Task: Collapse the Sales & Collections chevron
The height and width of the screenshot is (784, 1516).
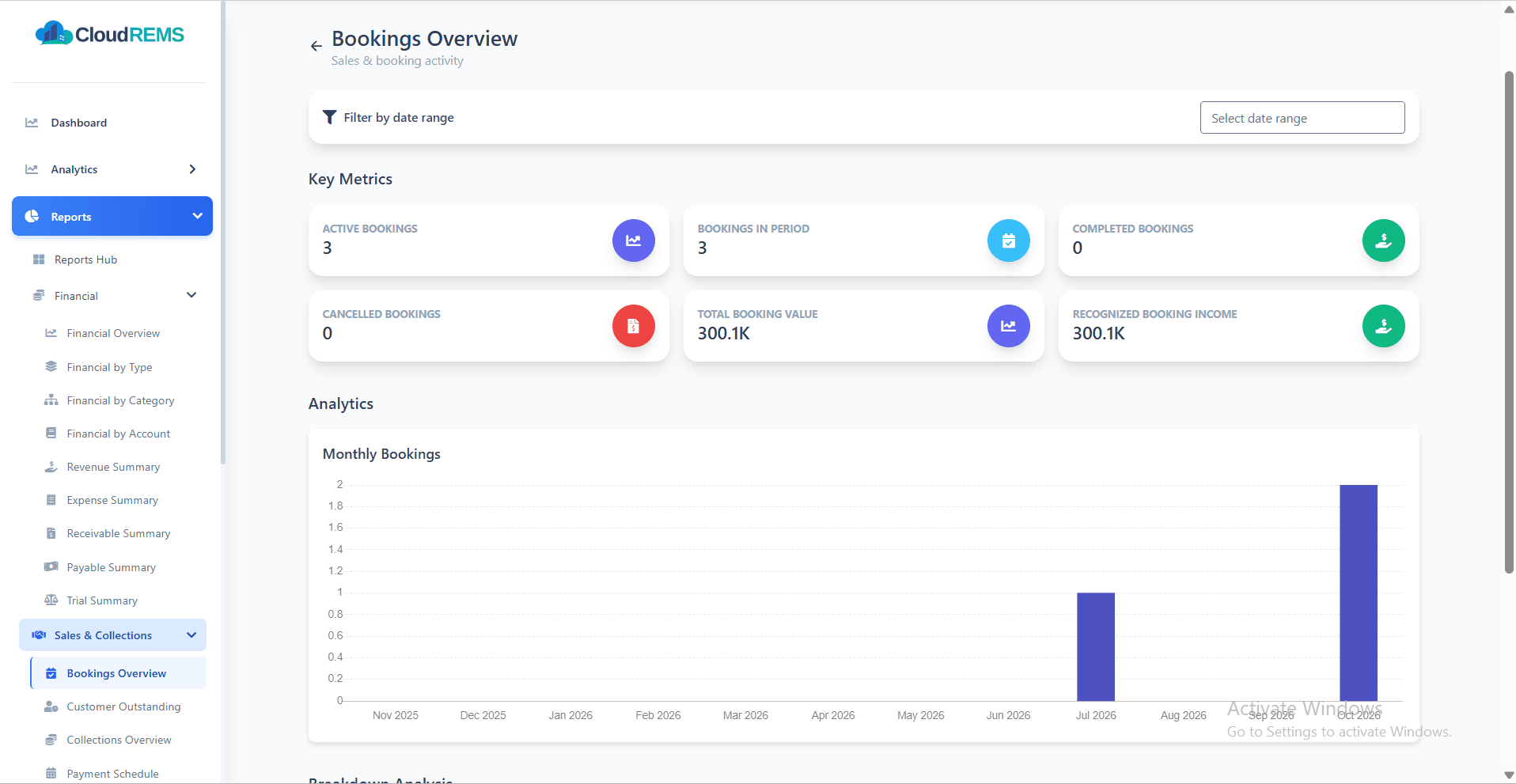Action: click(191, 635)
